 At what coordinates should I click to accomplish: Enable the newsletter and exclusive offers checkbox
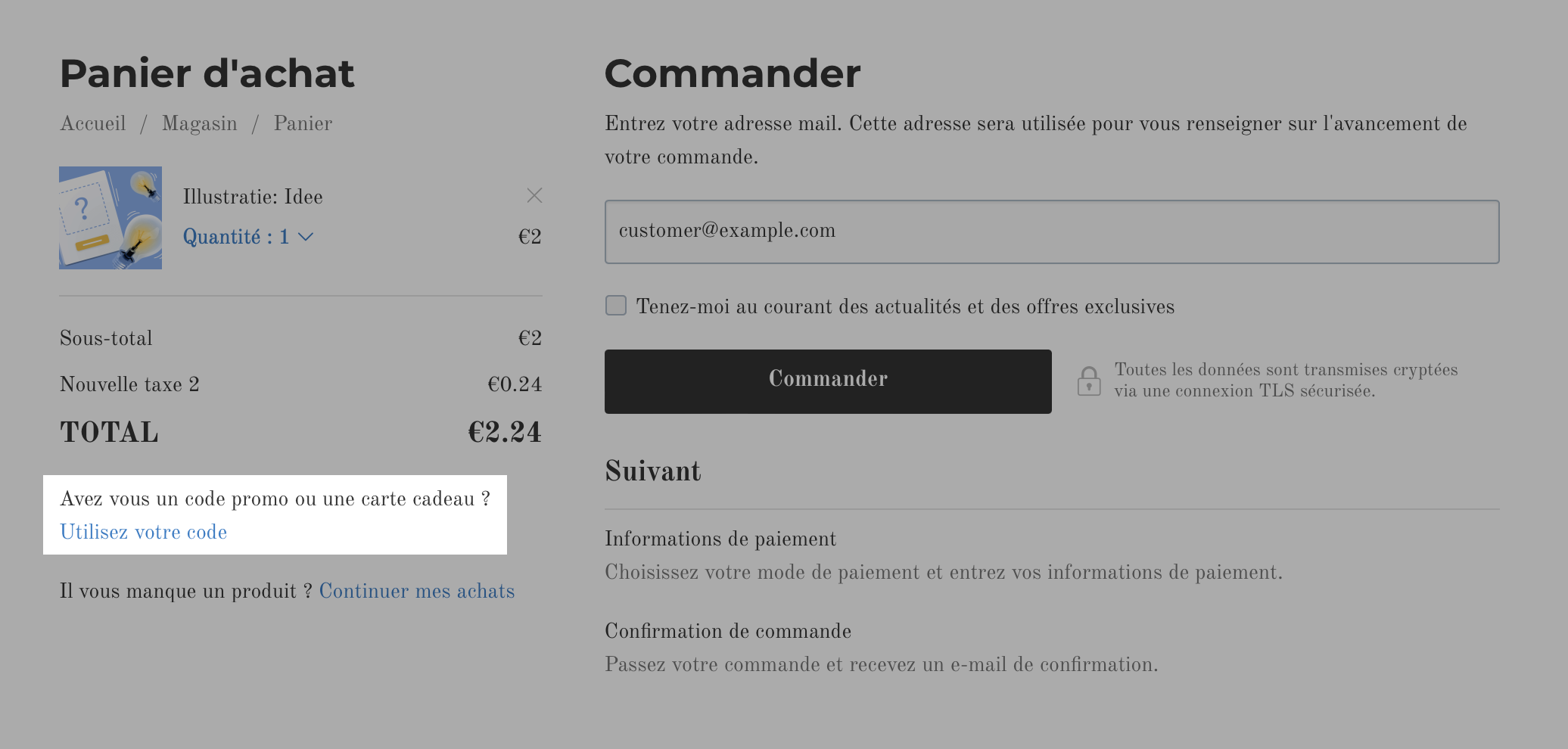pos(616,306)
